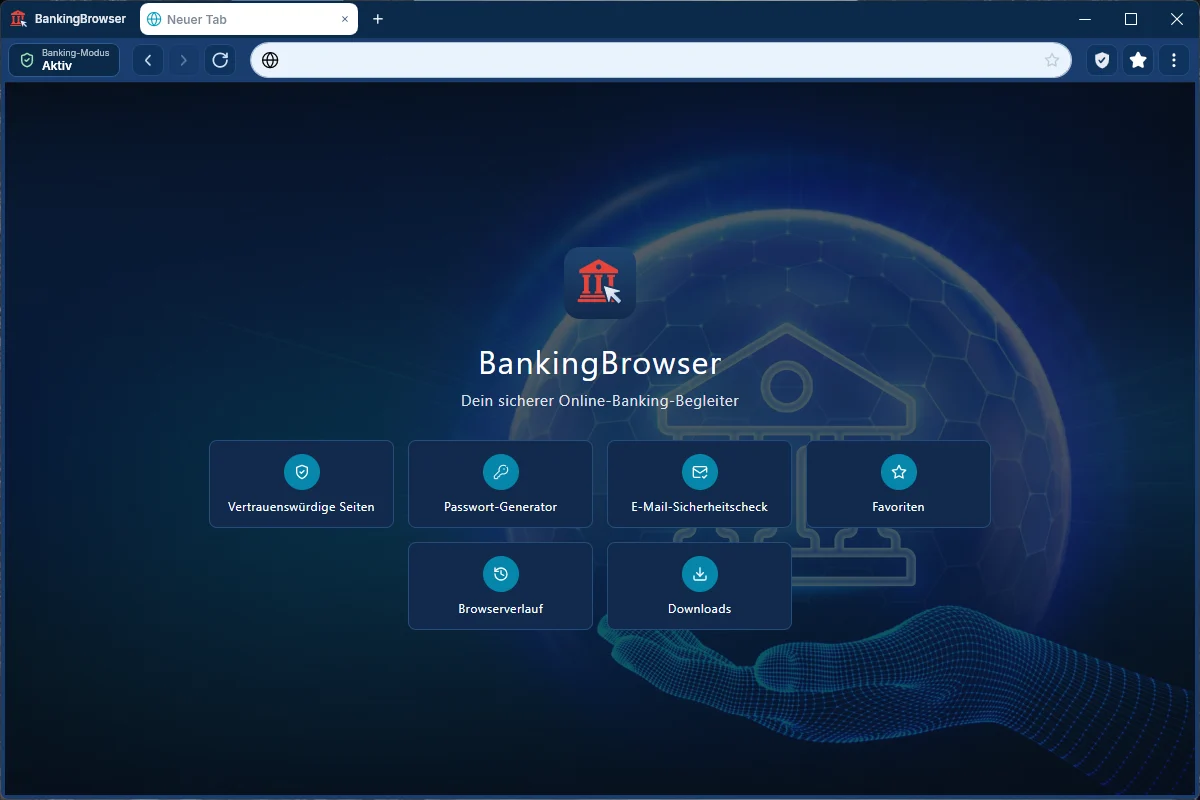
Task: Open the three-dot browser menu
Action: tap(1174, 60)
